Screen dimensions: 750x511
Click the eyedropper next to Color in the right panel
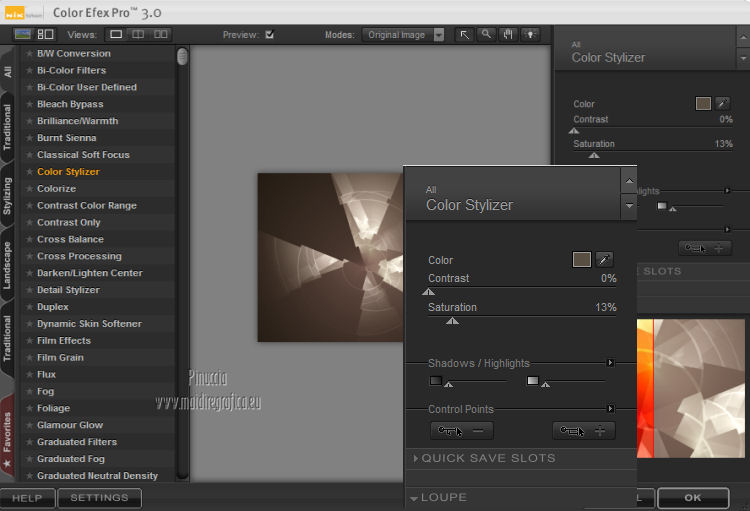click(x=723, y=103)
